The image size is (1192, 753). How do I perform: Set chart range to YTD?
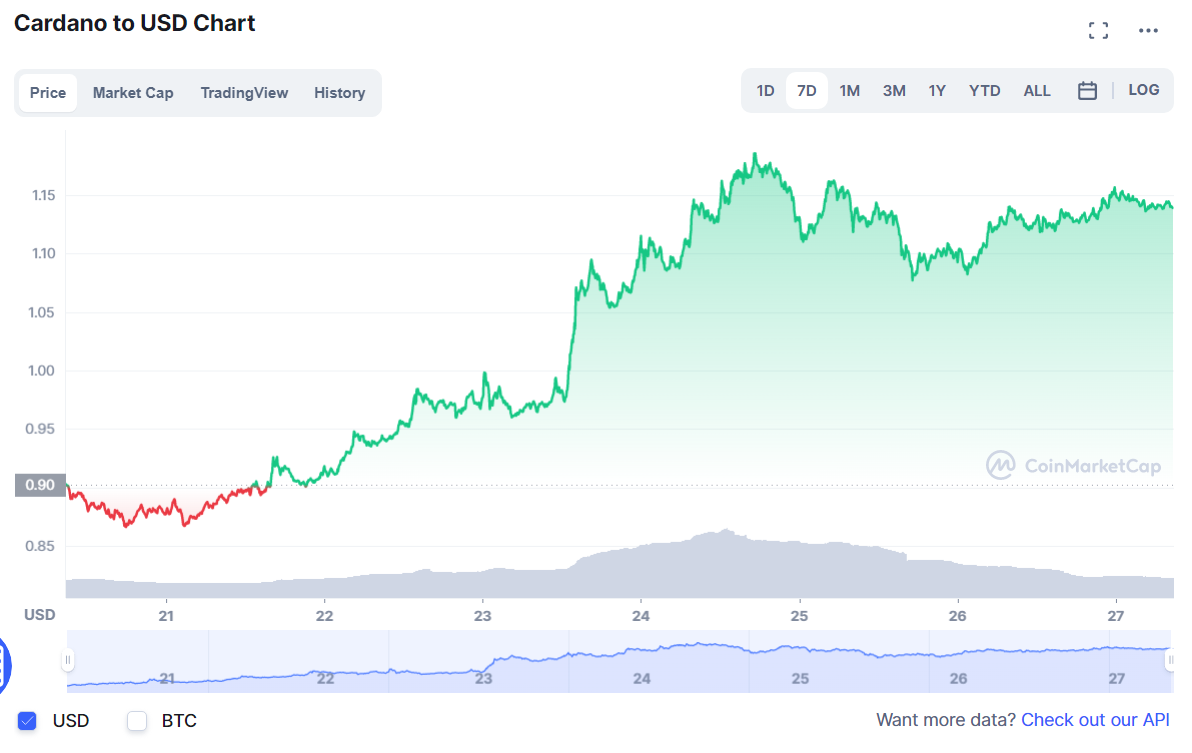coord(984,90)
